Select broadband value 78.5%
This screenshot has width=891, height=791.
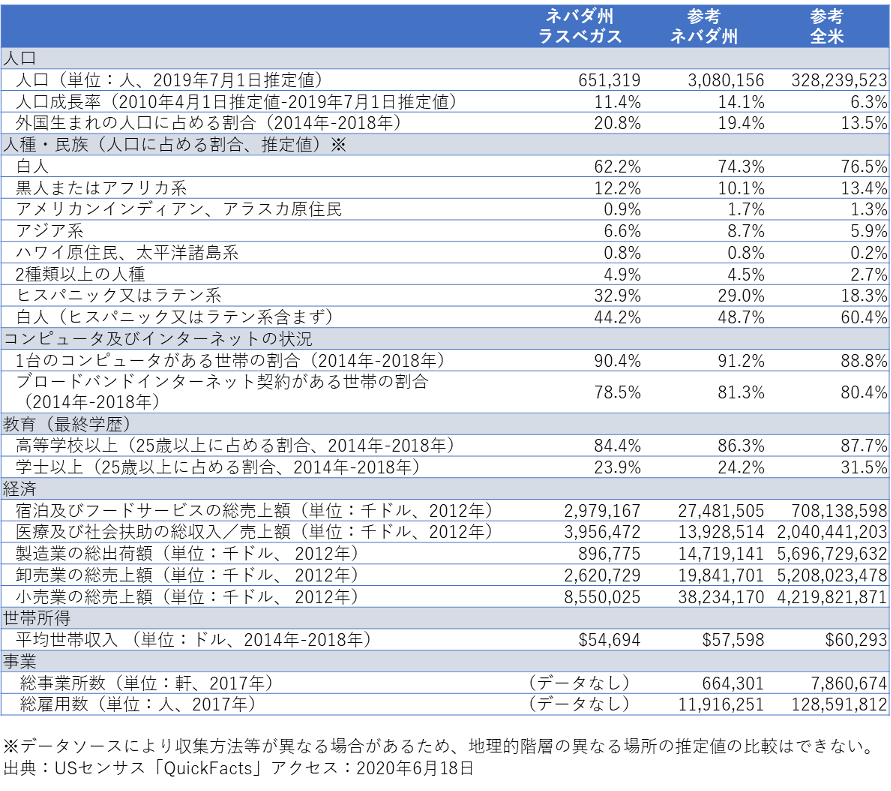coord(617,392)
